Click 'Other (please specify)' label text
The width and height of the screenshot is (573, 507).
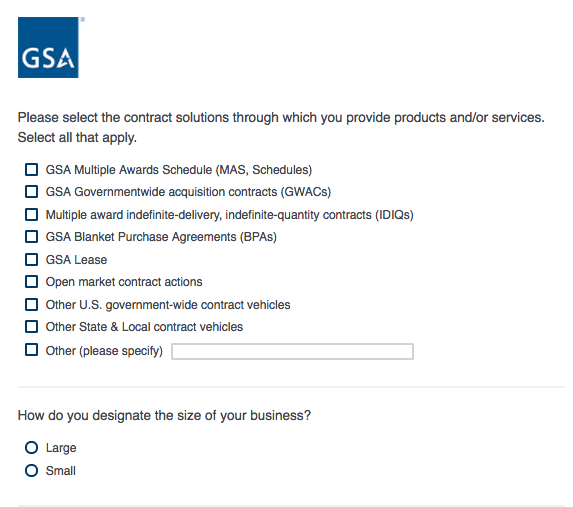[x=104, y=351]
